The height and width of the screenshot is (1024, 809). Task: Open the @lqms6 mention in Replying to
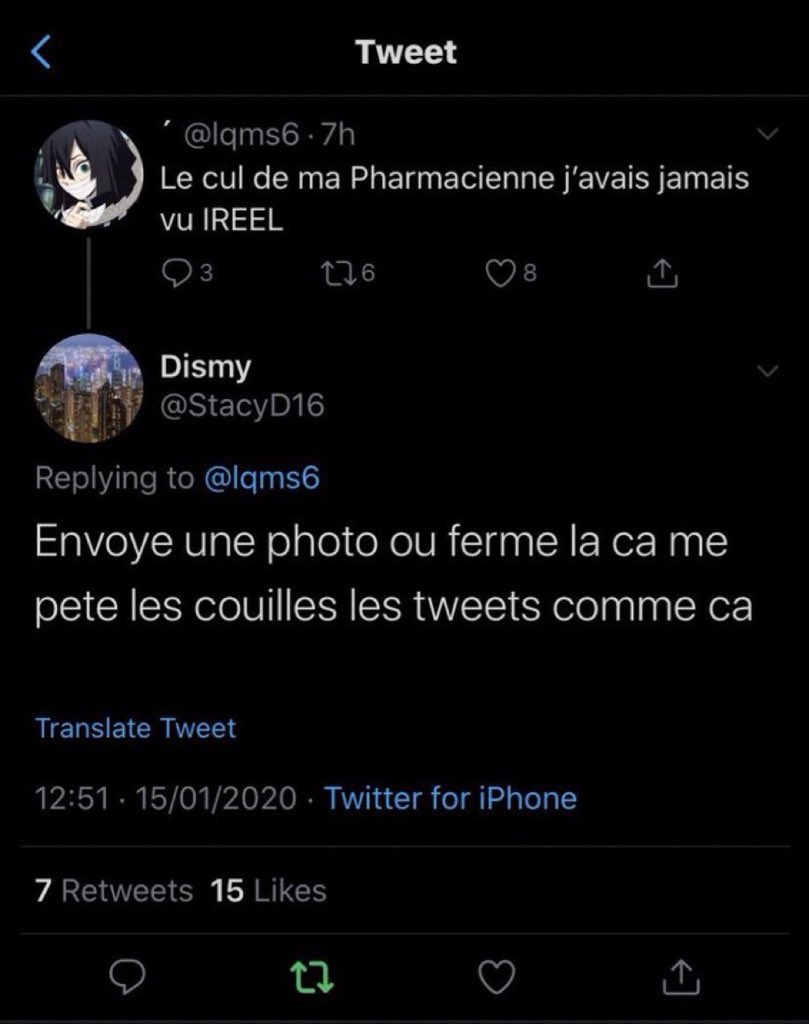[x=262, y=477]
